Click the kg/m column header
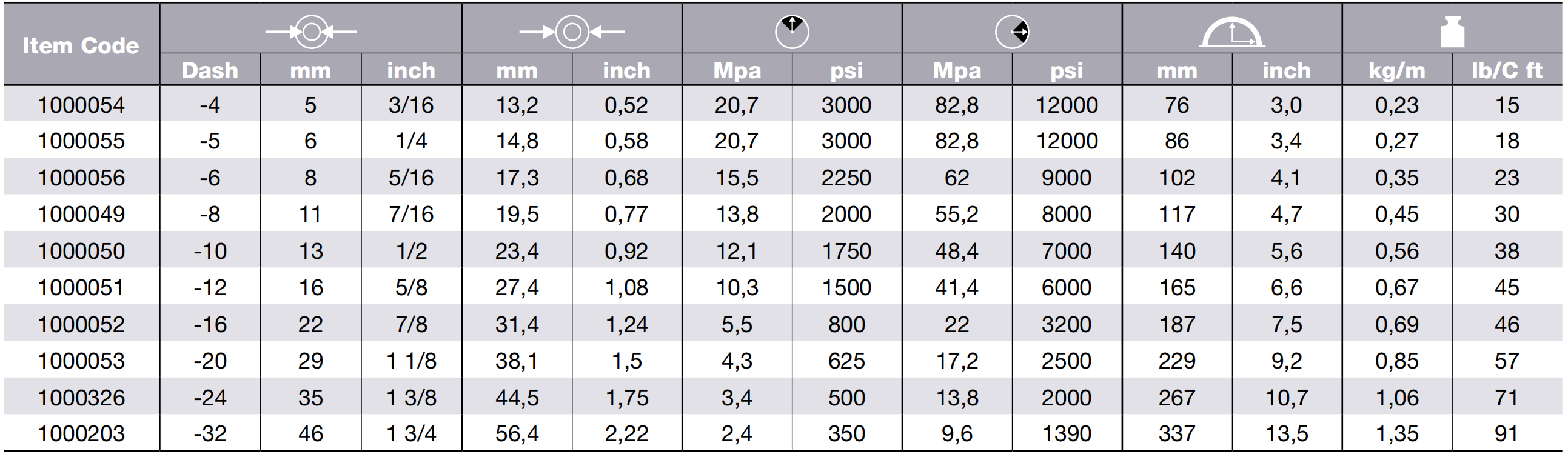This screenshot has height=457, width=1568. click(x=1397, y=70)
